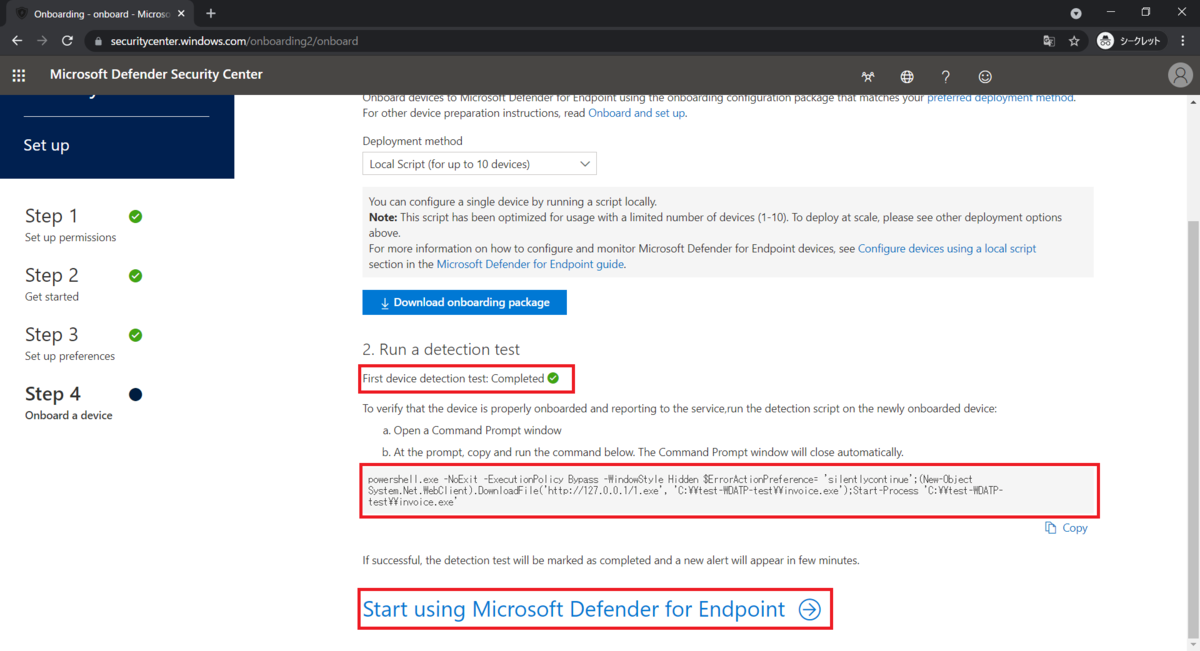Click the address bar URL field

(560, 41)
